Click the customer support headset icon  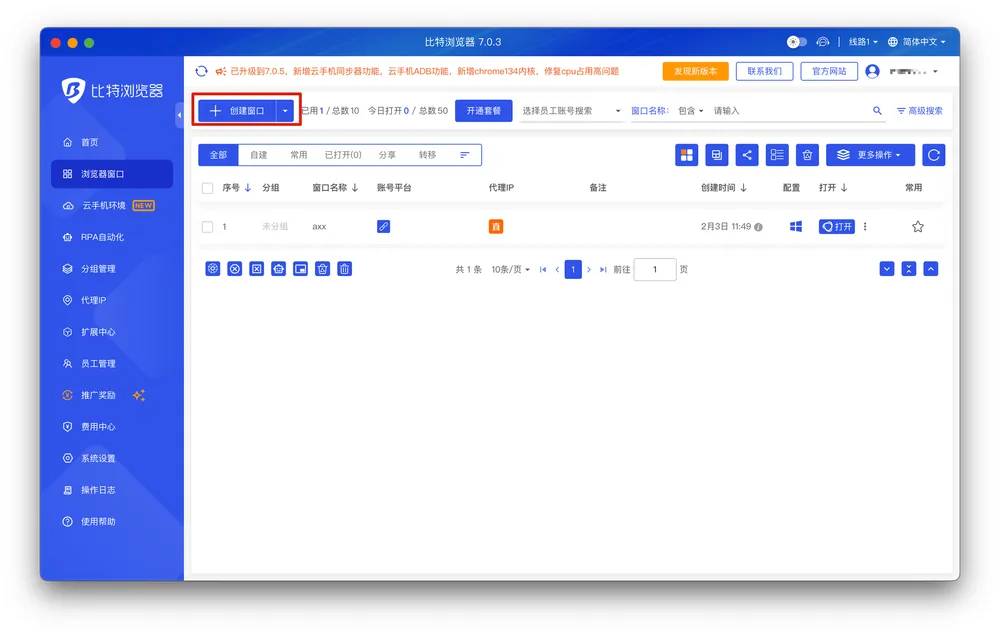point(823,42)
